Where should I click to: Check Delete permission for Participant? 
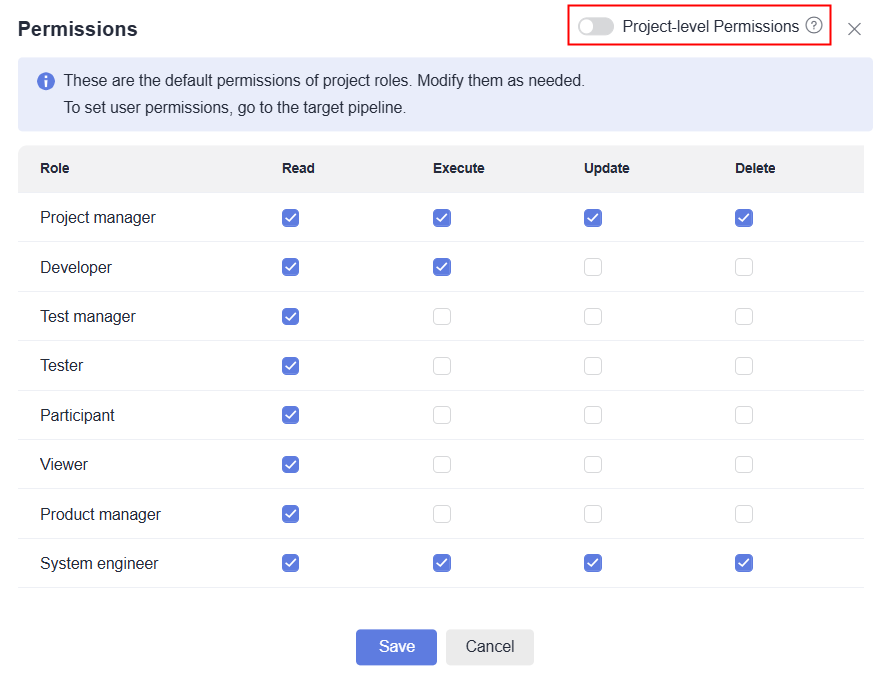tap(744, 415)
